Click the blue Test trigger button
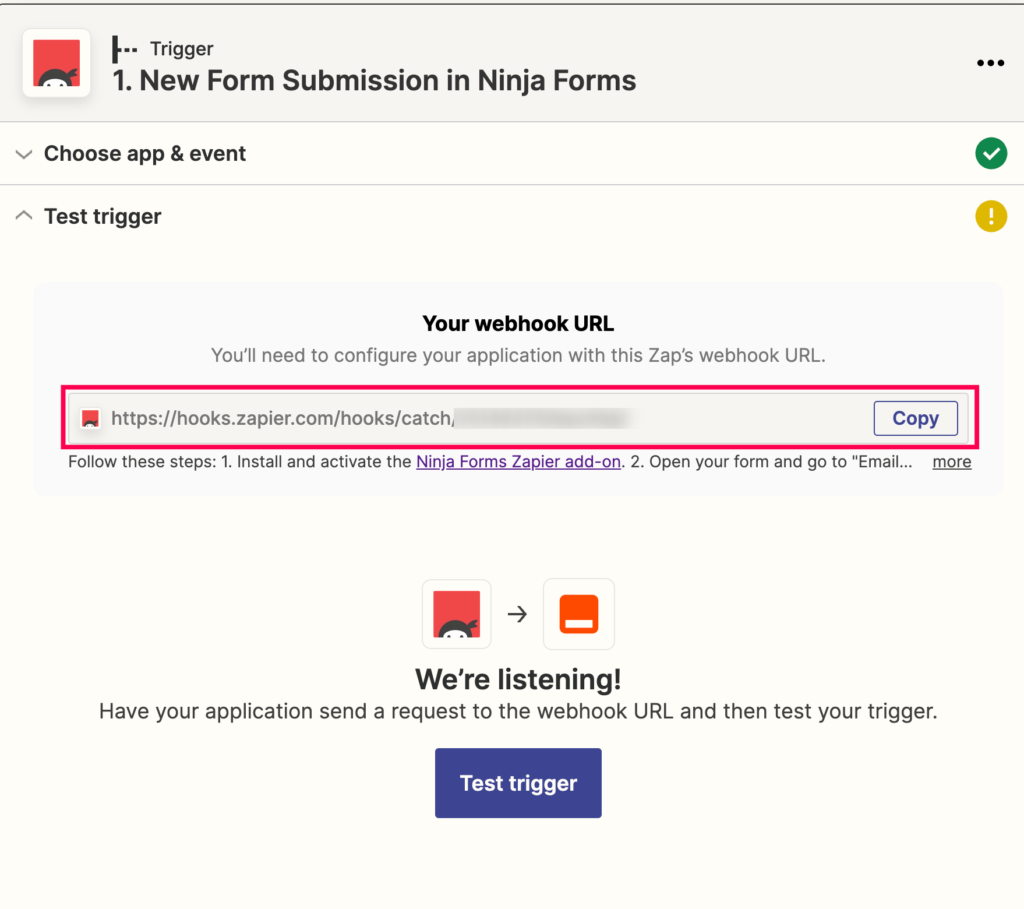The image size is (1024, 909). coord(518,783)
